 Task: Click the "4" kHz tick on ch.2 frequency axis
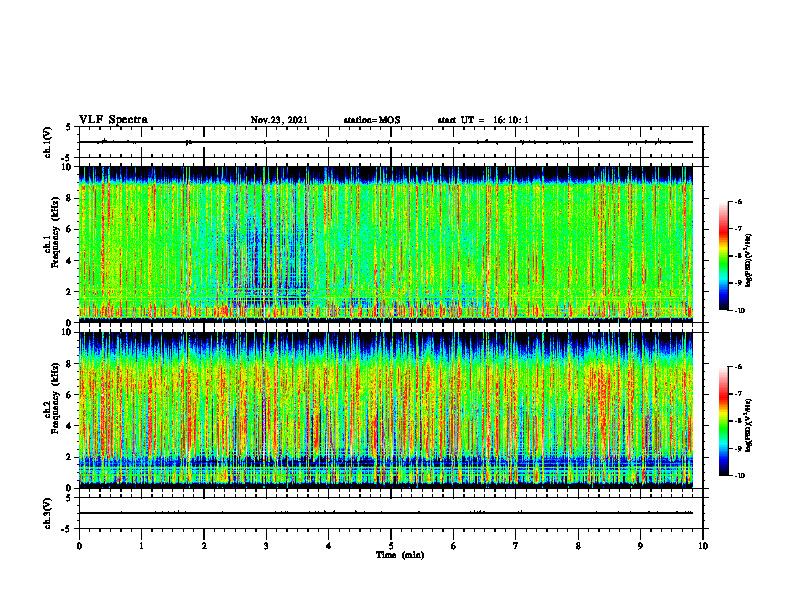click(x=70, y=426)
